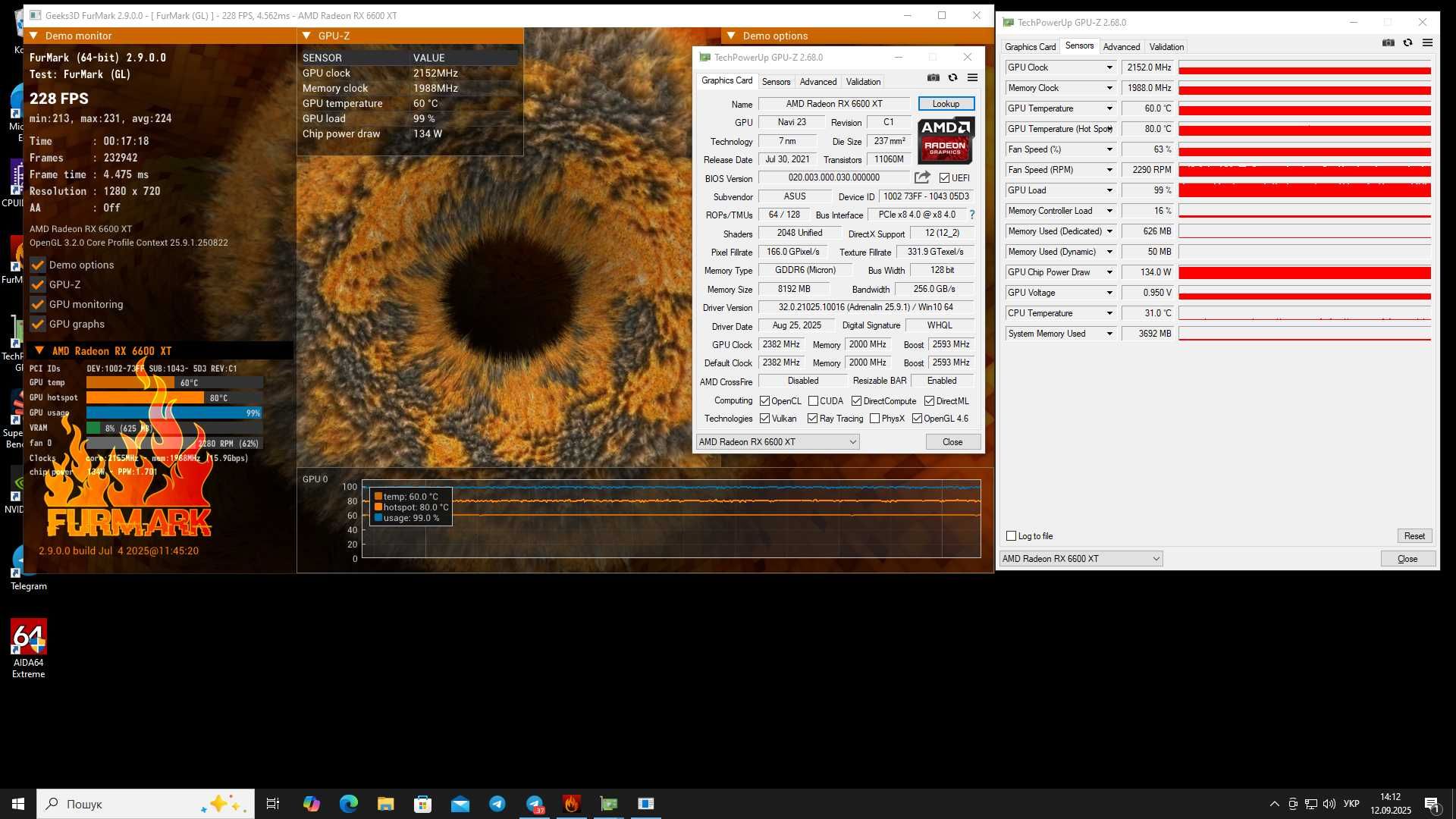Screen dimensions: 1456x819
Task: Open GPU Clock sensor dropdown
Action: (1109, 67)
